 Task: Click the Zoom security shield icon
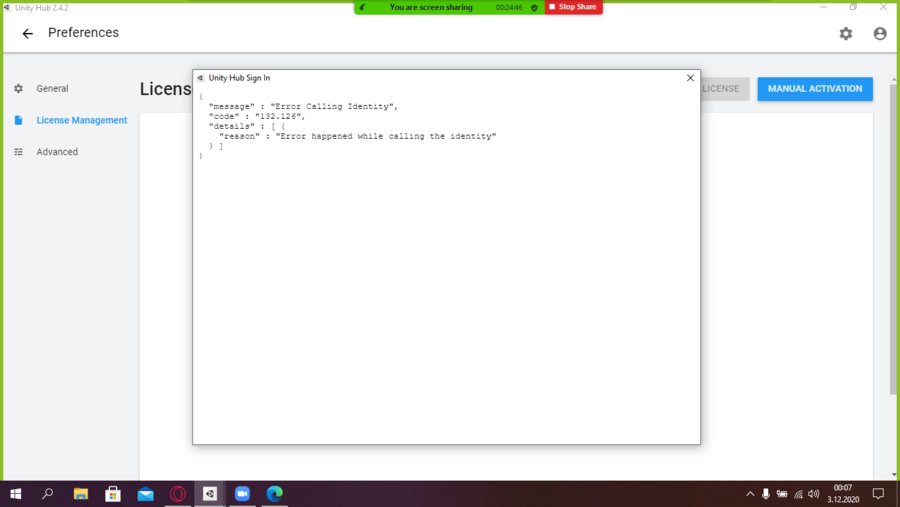tap(534, 7)
